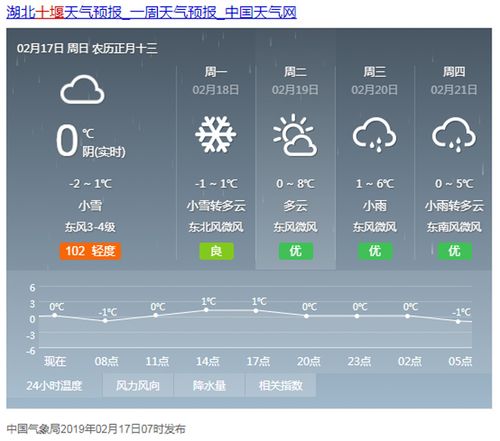Screen dimensions: 500x441
Task: Click Wednesday's range 1 ~ 6℃
Action: click(375, 184)
